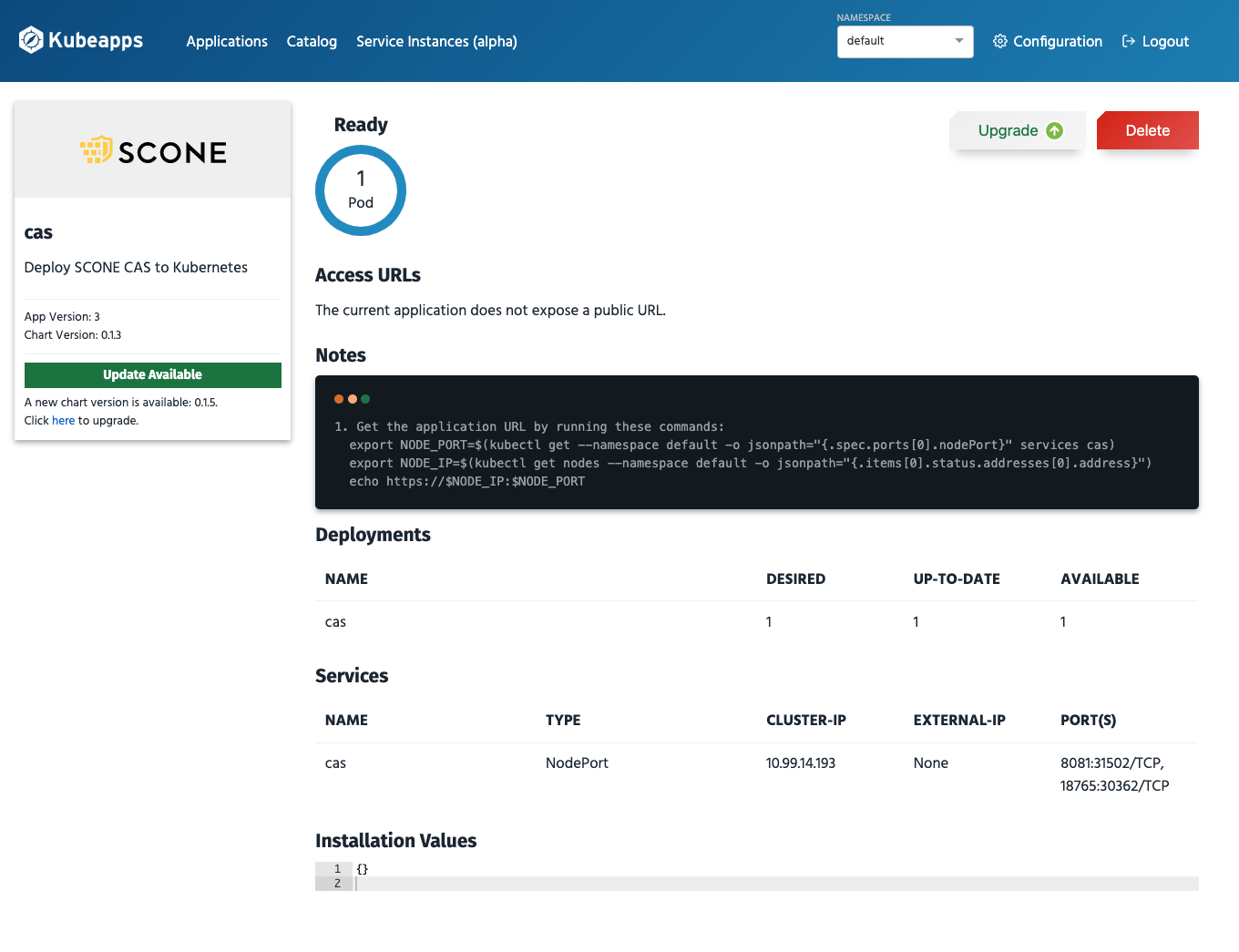Viewport: 1239px width, 952px height.
Task: Open the Catalog section
Action: [x=312, y=41]
